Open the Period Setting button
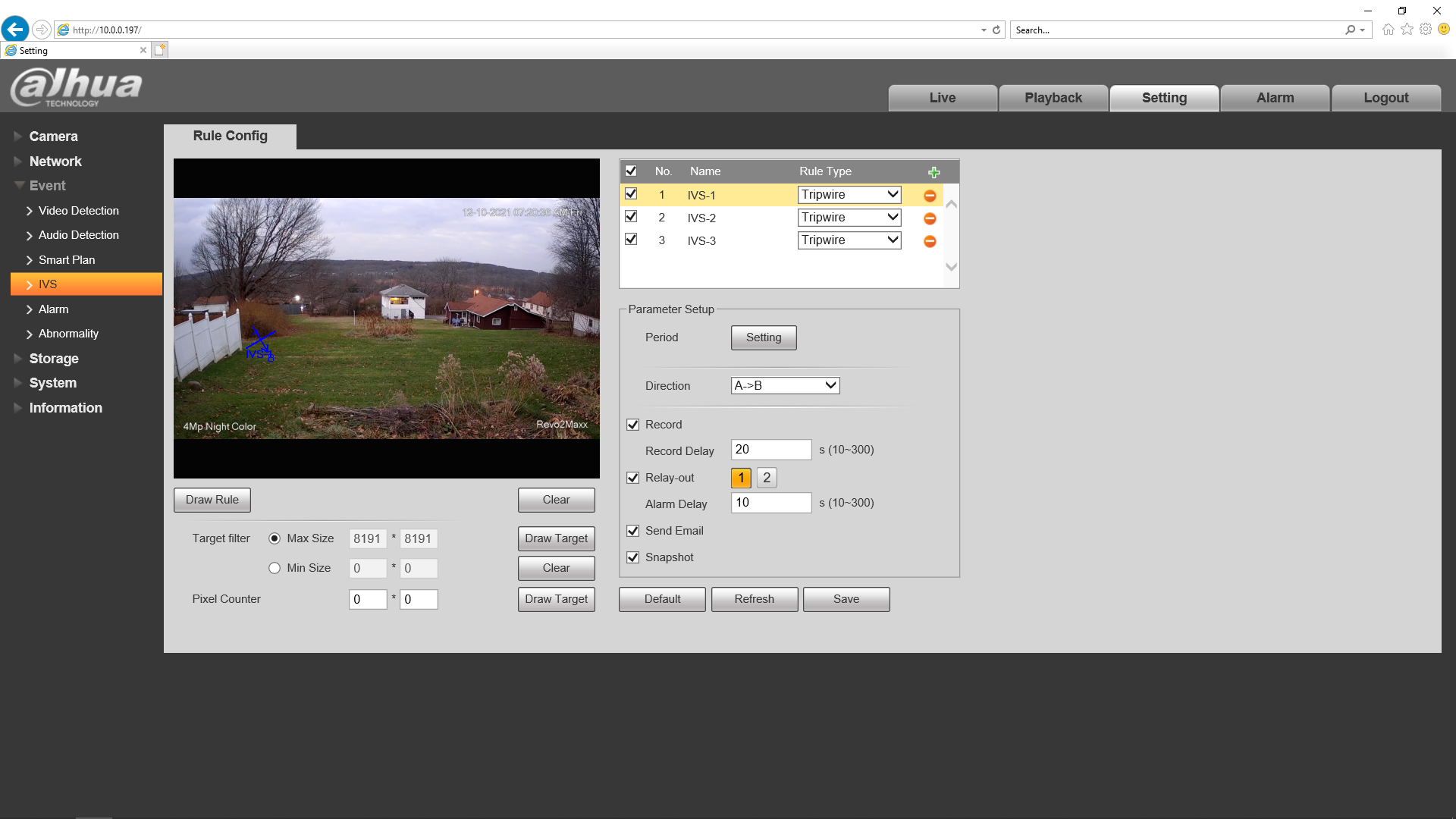The image size is (1456, 819). coord(764,337)
